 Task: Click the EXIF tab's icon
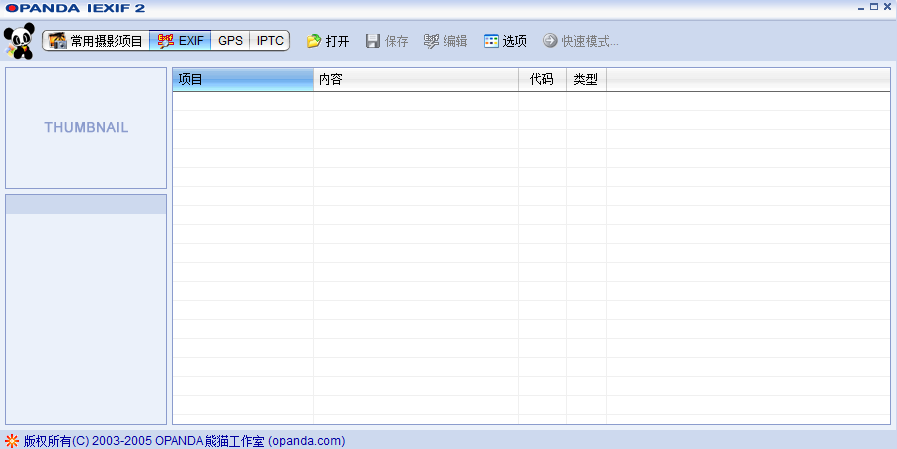click(x=165, y=41)
